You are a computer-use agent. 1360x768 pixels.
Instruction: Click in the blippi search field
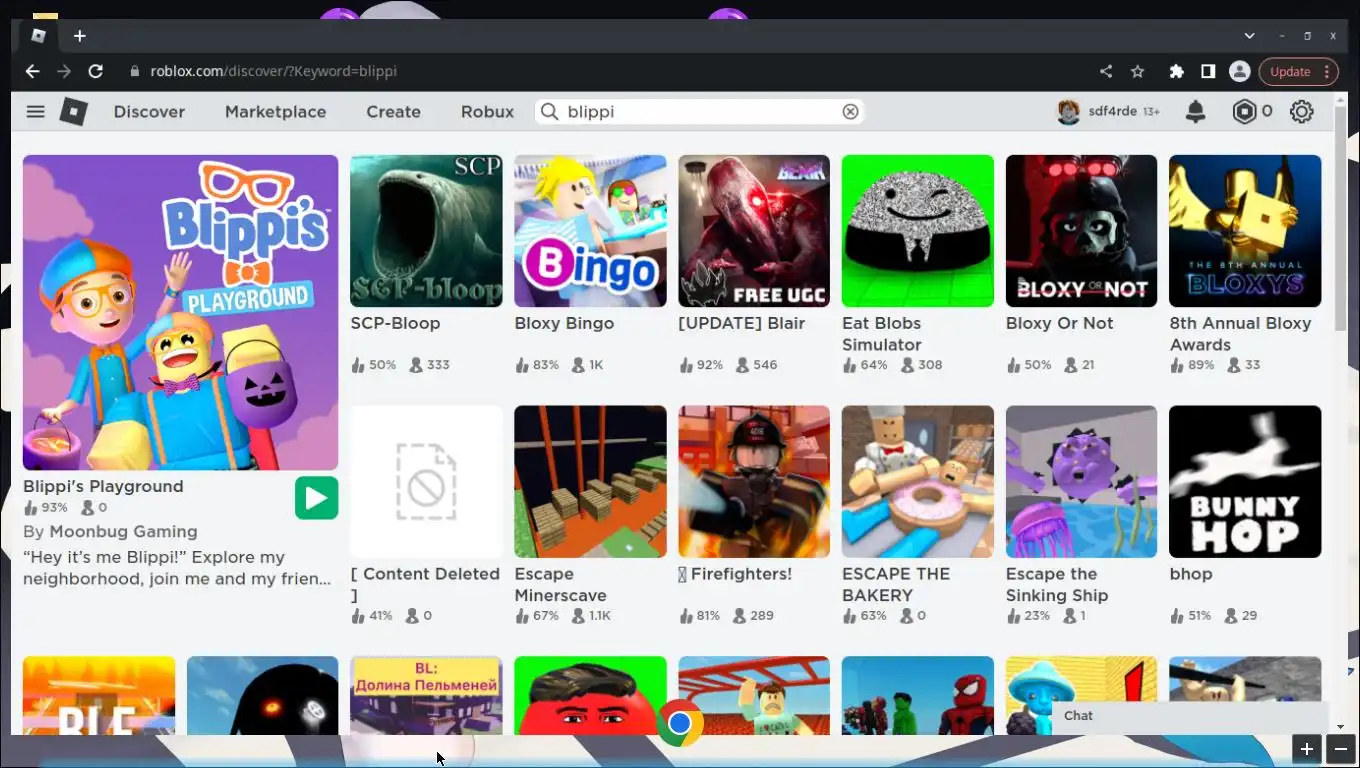click(x=700, y=112)
